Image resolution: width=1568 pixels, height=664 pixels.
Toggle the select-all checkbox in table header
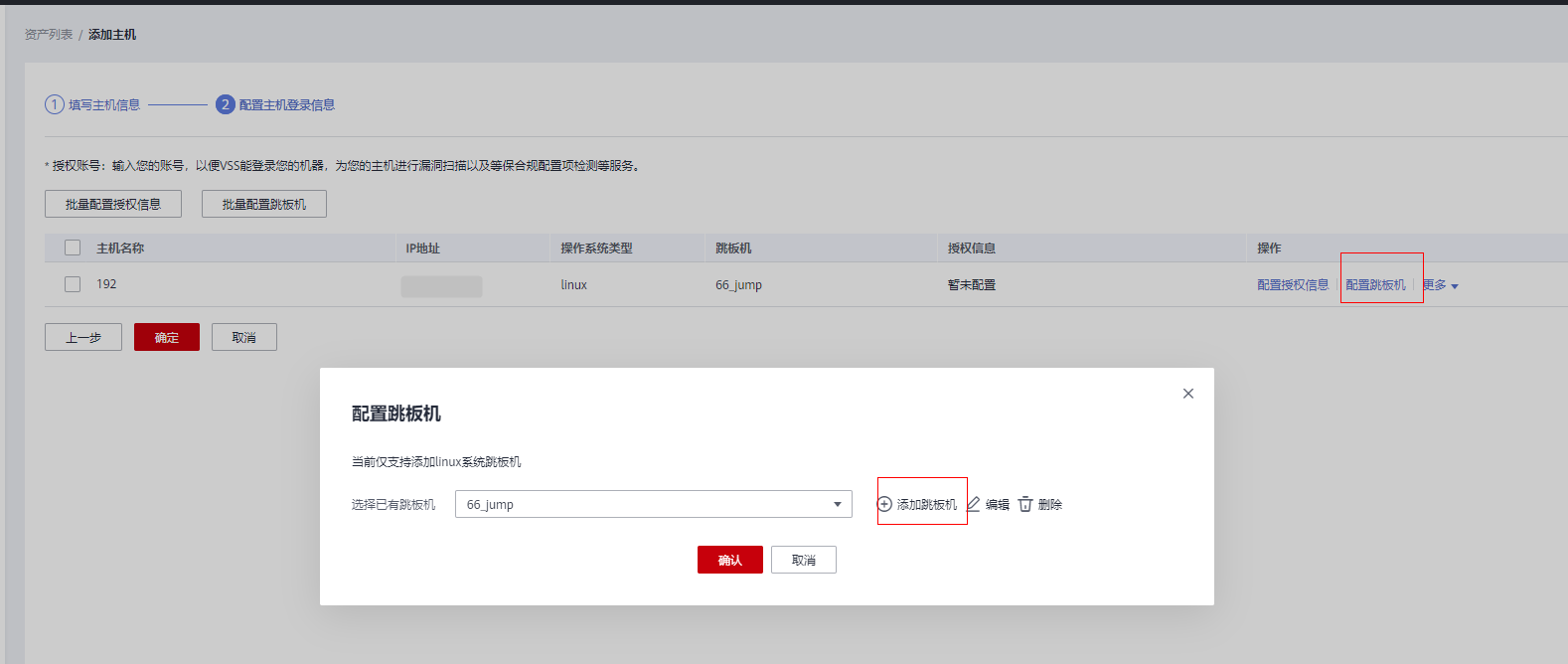coord(73,248)
